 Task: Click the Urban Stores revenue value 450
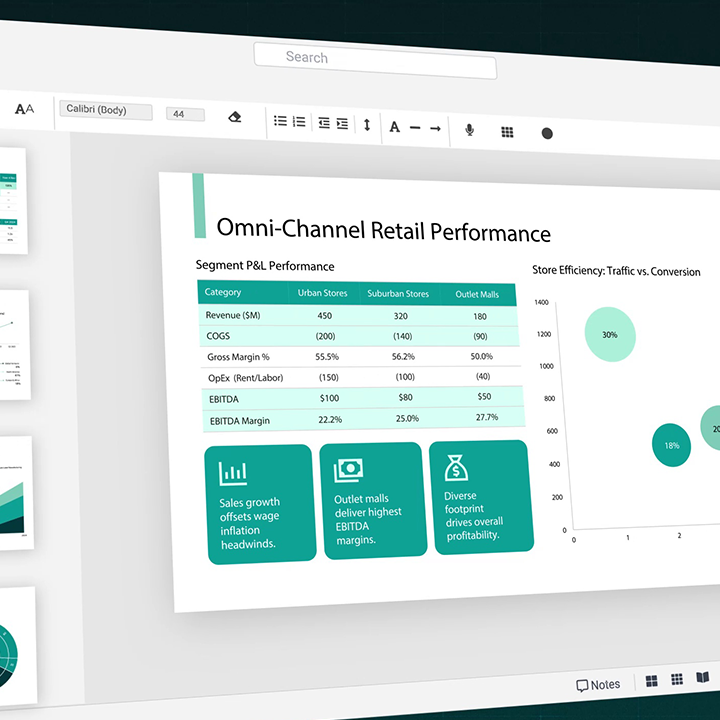click(x=325, y=316)
